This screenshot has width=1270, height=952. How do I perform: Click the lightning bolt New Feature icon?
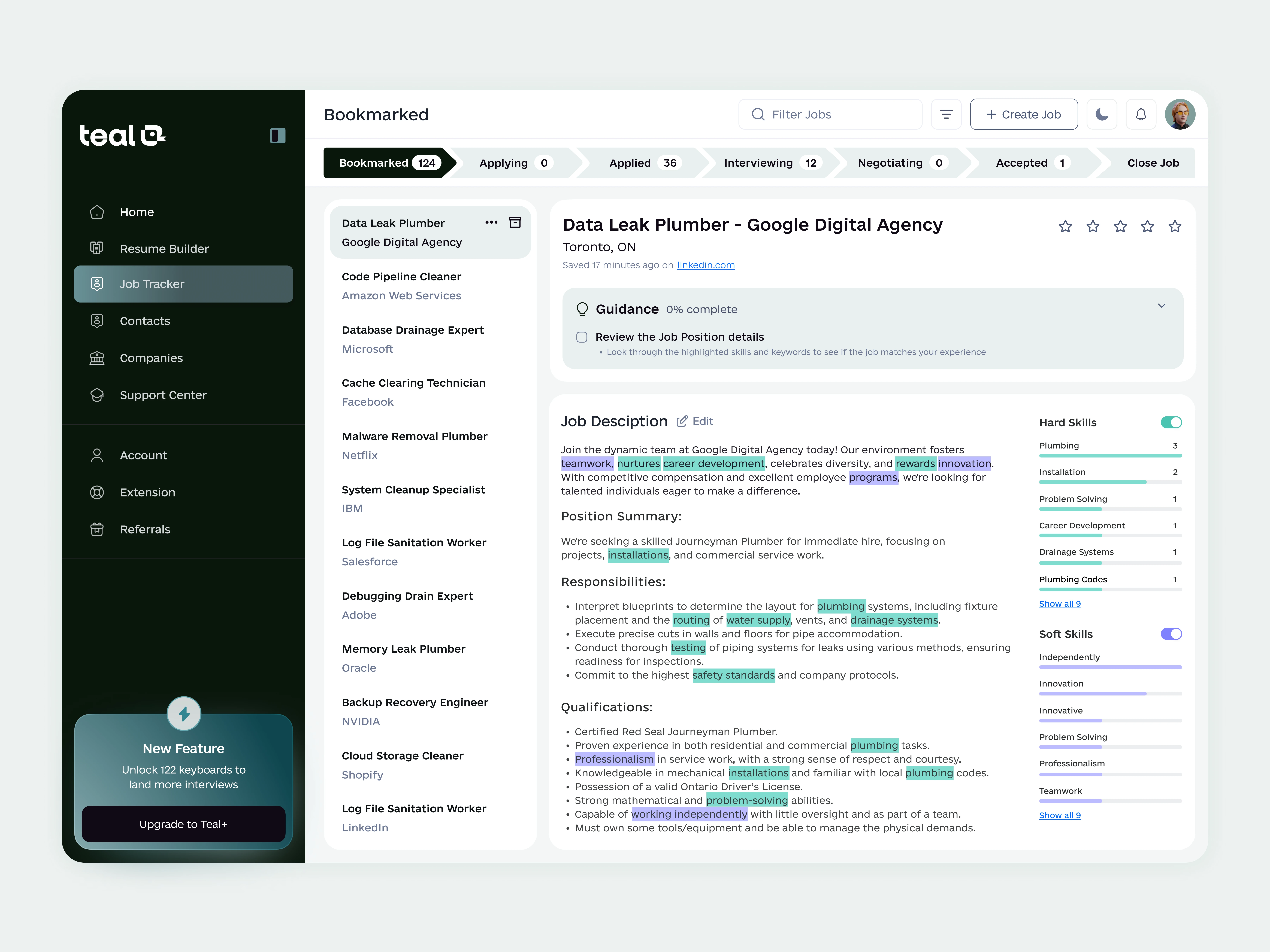pos(184,714)
